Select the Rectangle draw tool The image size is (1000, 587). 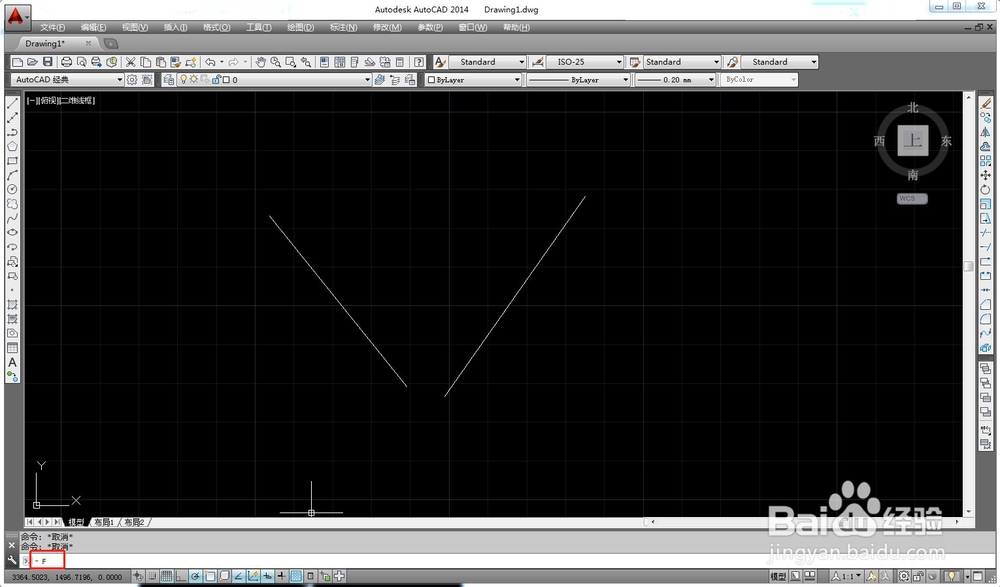(12, 161)
